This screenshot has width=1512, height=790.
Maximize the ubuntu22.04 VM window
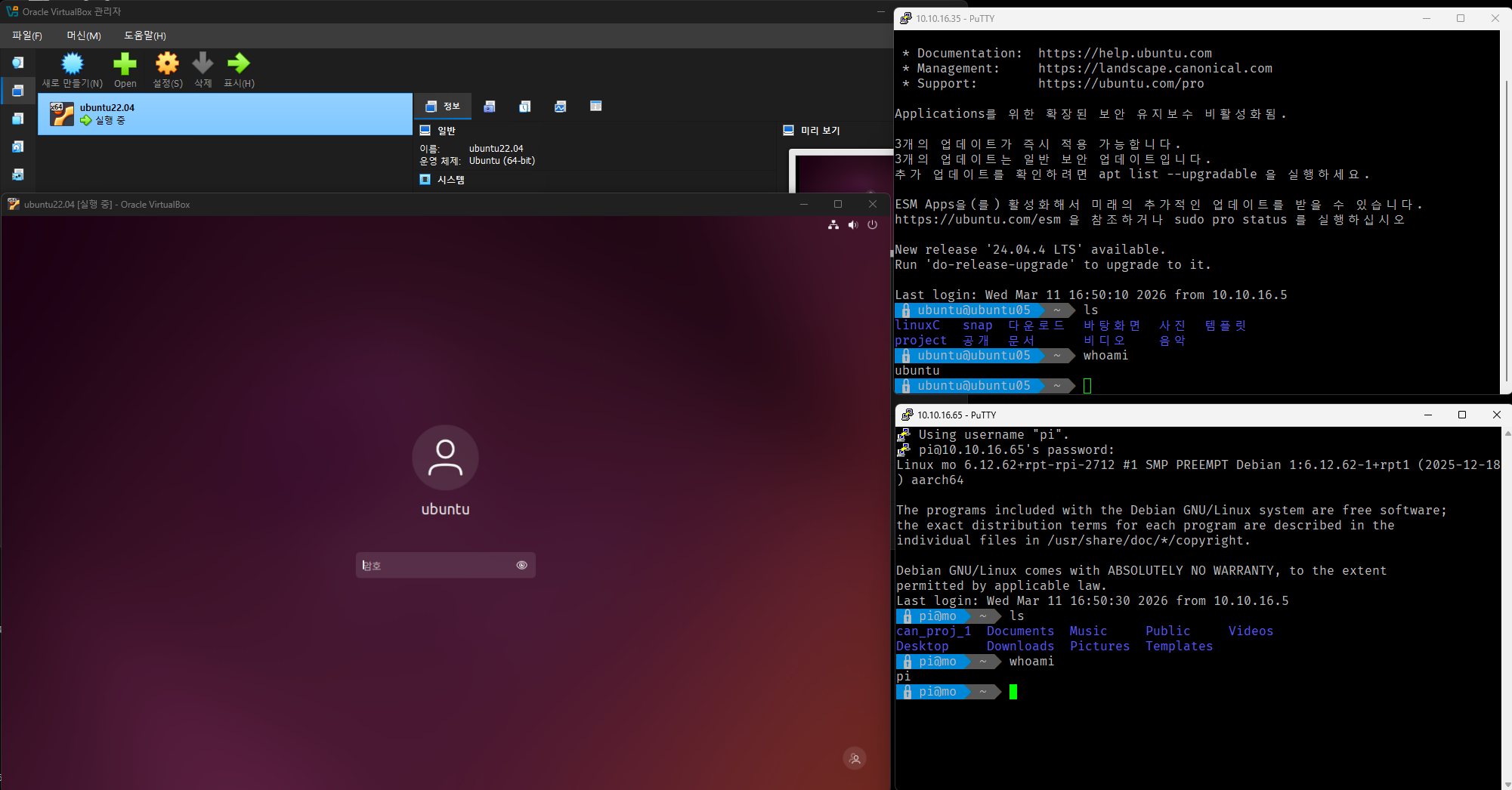click(837, 204)
